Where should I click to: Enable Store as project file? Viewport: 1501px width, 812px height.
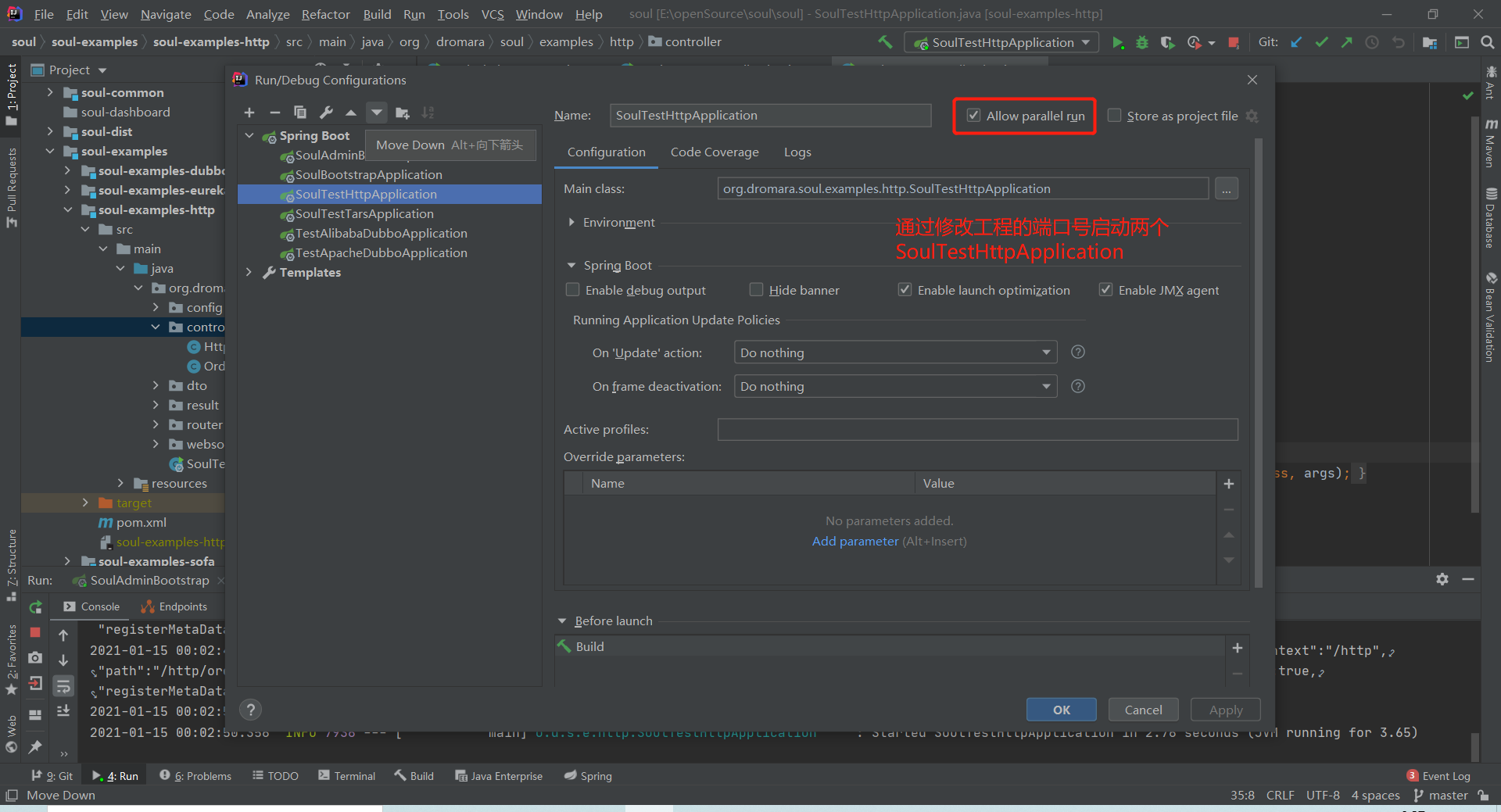[x=1115, y=116]
